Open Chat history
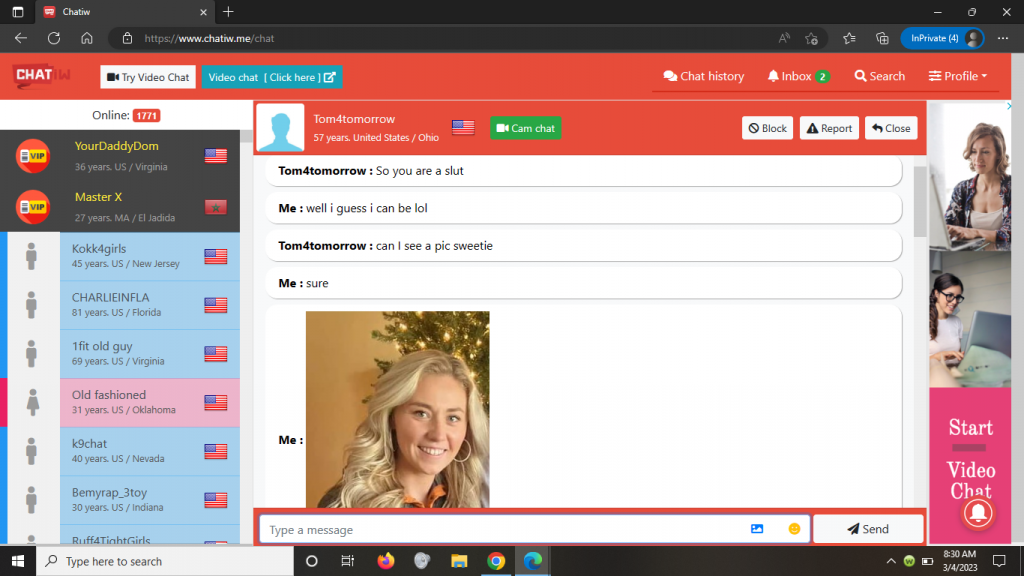Screen dimensions: 1024x576 pyautogui.click(x=704, y=76)
